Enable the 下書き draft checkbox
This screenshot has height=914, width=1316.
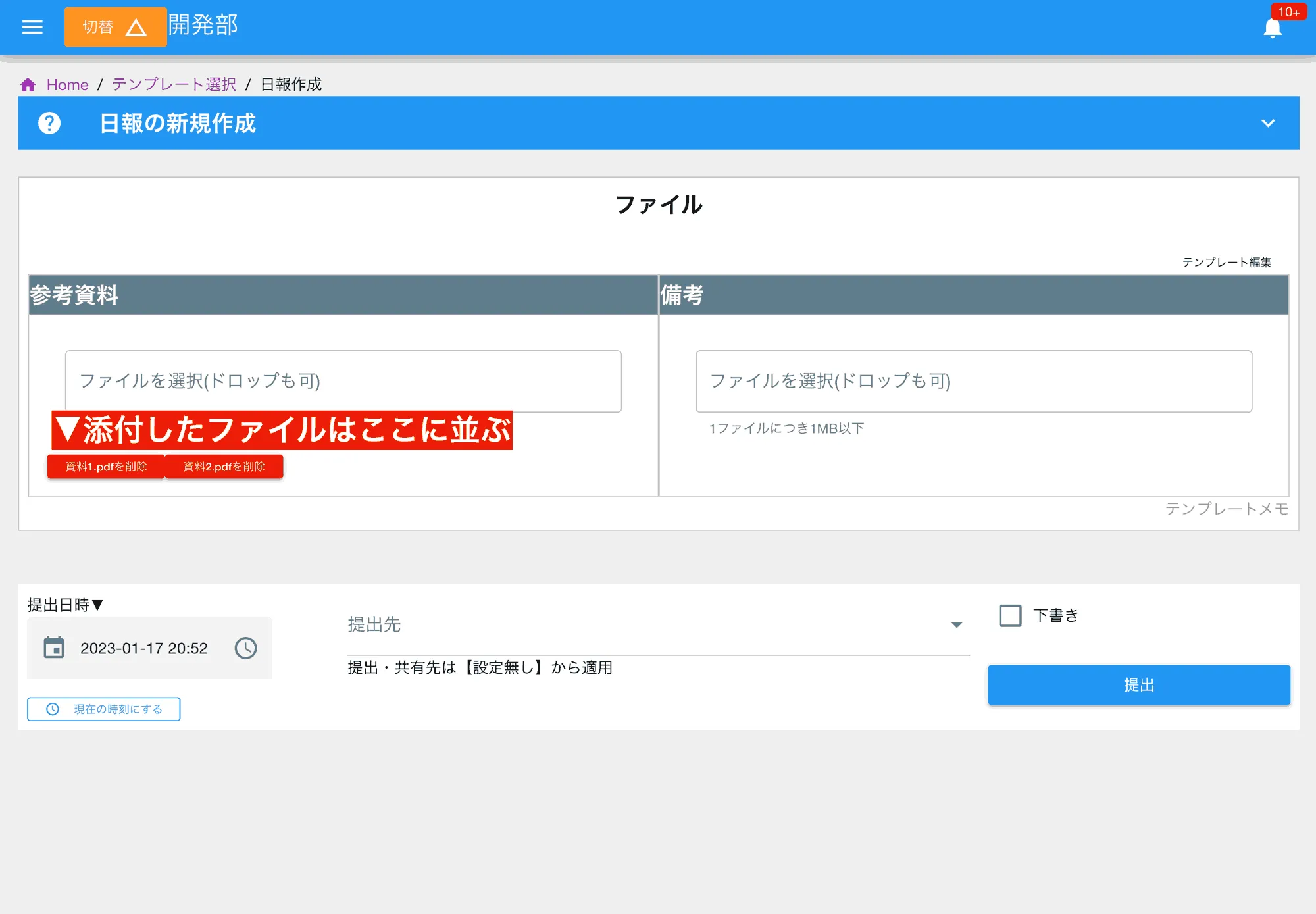pyautogui.click(x=1009, y=616)
